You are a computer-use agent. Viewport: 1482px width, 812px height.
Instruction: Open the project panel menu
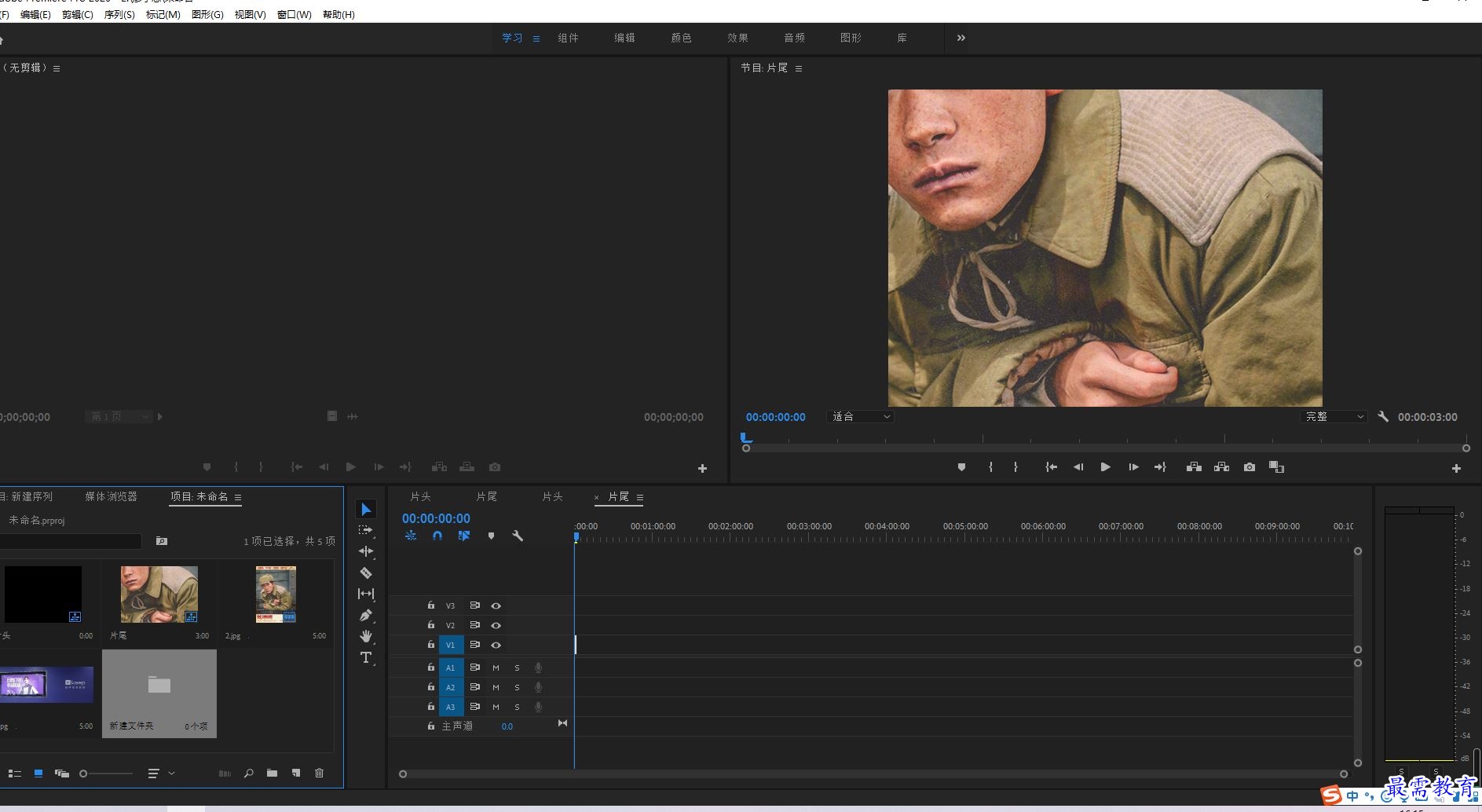(x=238, y=497)
